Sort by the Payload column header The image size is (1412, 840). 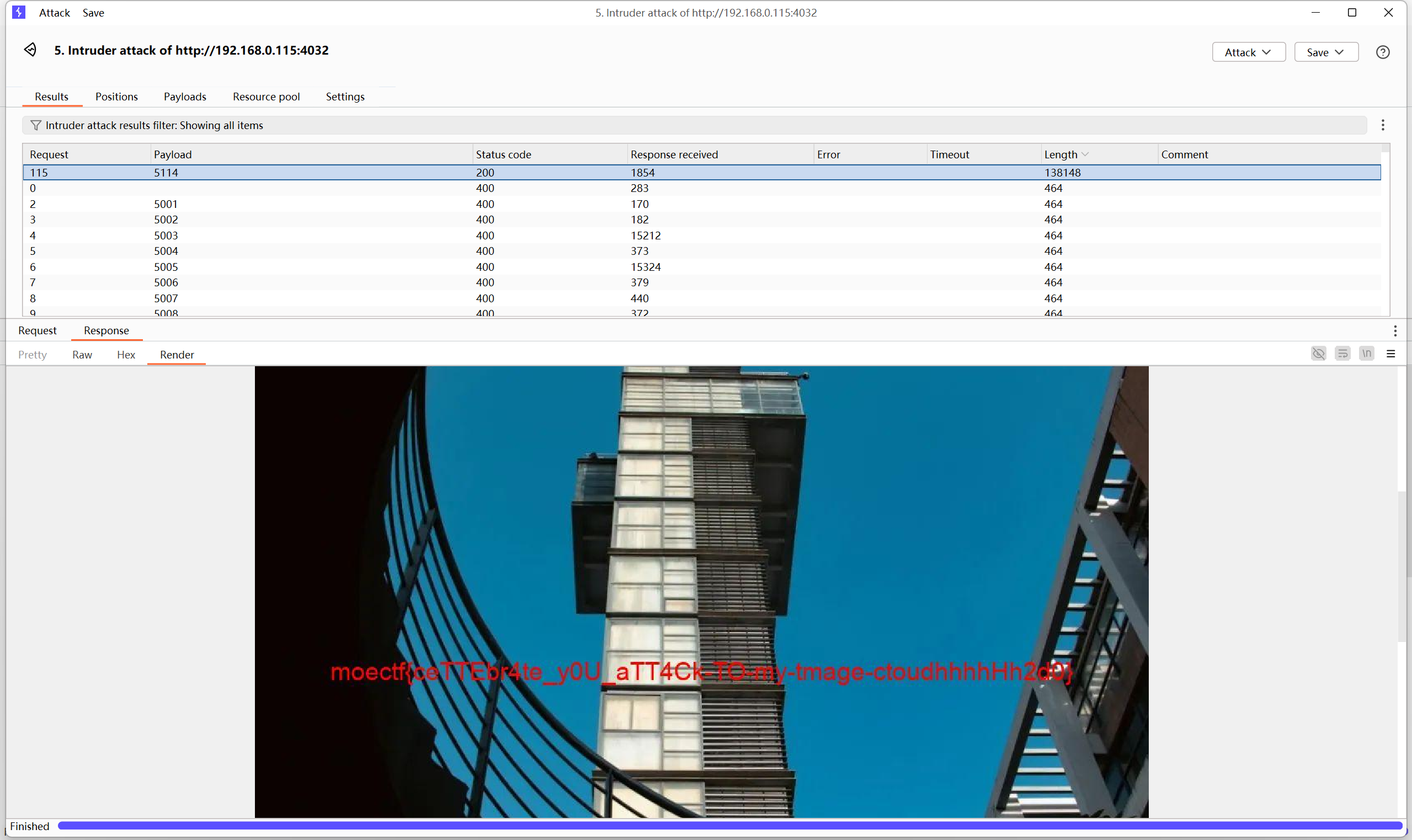[x=311, y=154]
